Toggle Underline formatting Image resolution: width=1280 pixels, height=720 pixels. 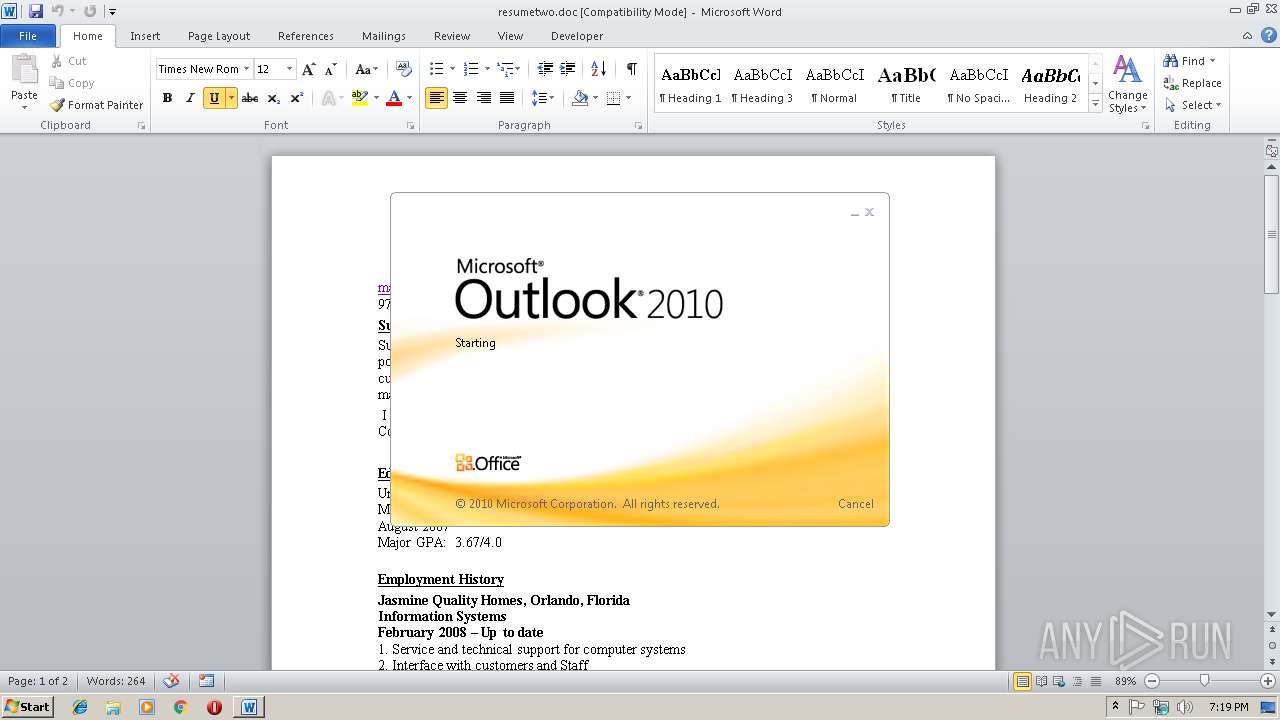(214, 98)
